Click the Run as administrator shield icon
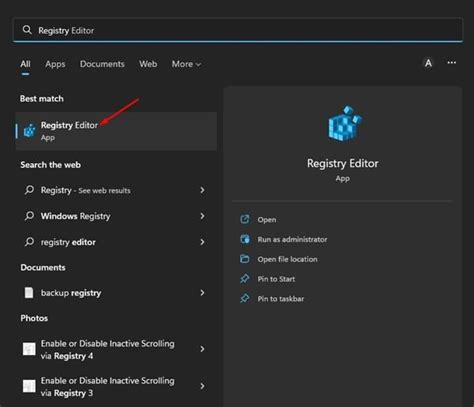 coord(245,239)
